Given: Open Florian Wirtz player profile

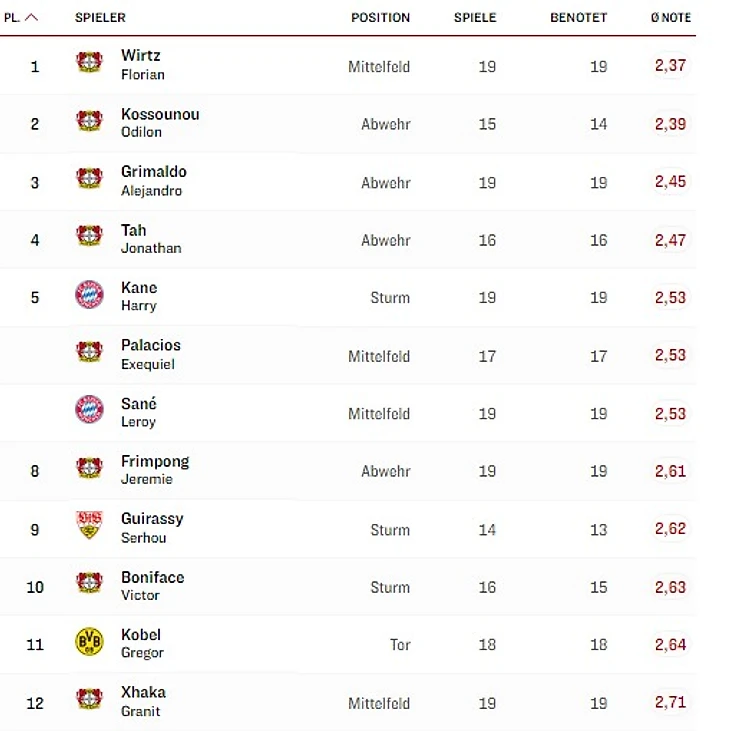Looking at the screenshot, I should point(143,64).
